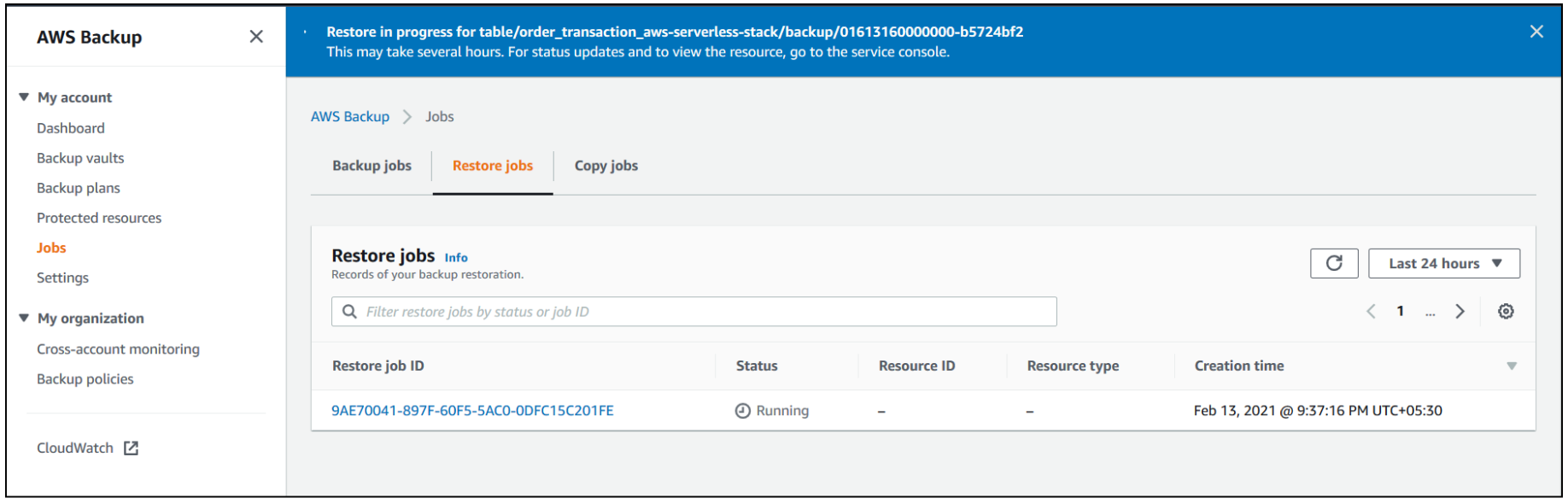Open restore job 9AE70041-897F-60F5-5AC0-0DFC15C201FE
1568x504 pixels.
coord(472,410)
